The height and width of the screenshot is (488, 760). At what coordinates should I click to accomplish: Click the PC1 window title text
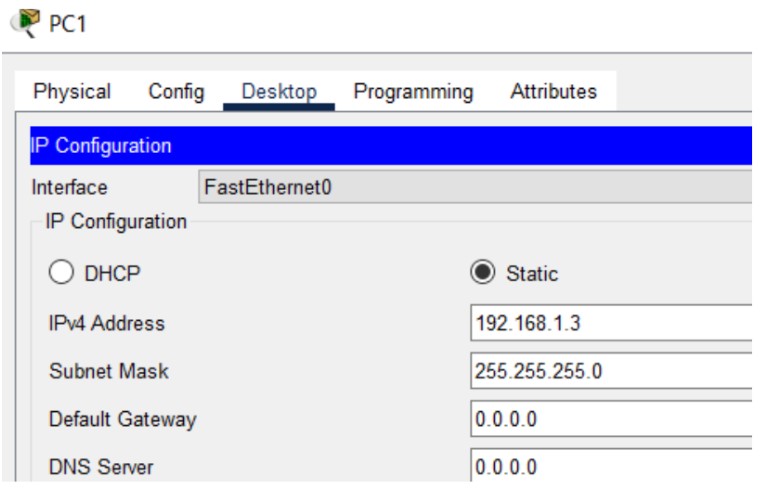pyautogui.click(x=68, y=24)
